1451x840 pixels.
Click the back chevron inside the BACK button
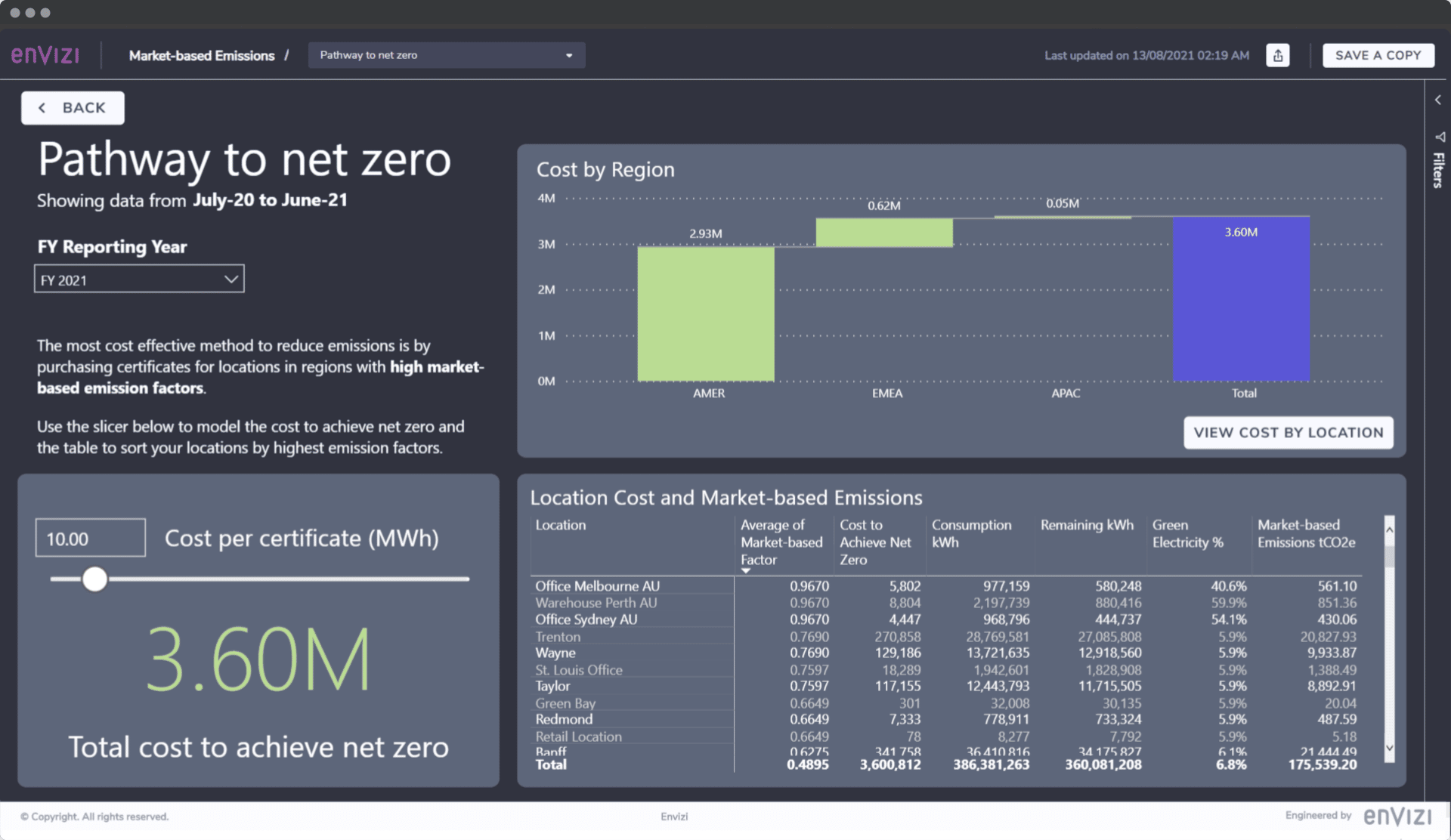point(42,107)
